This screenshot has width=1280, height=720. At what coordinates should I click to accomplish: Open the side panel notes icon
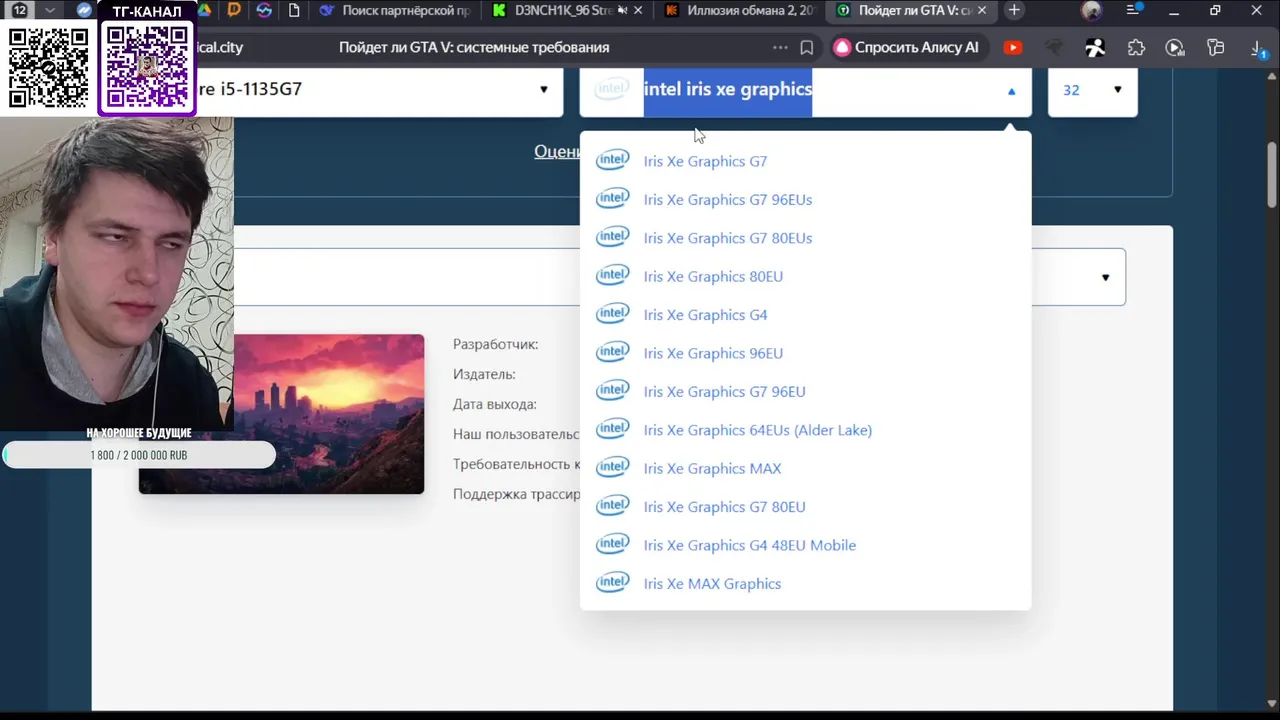click(x=1216, y=47)
